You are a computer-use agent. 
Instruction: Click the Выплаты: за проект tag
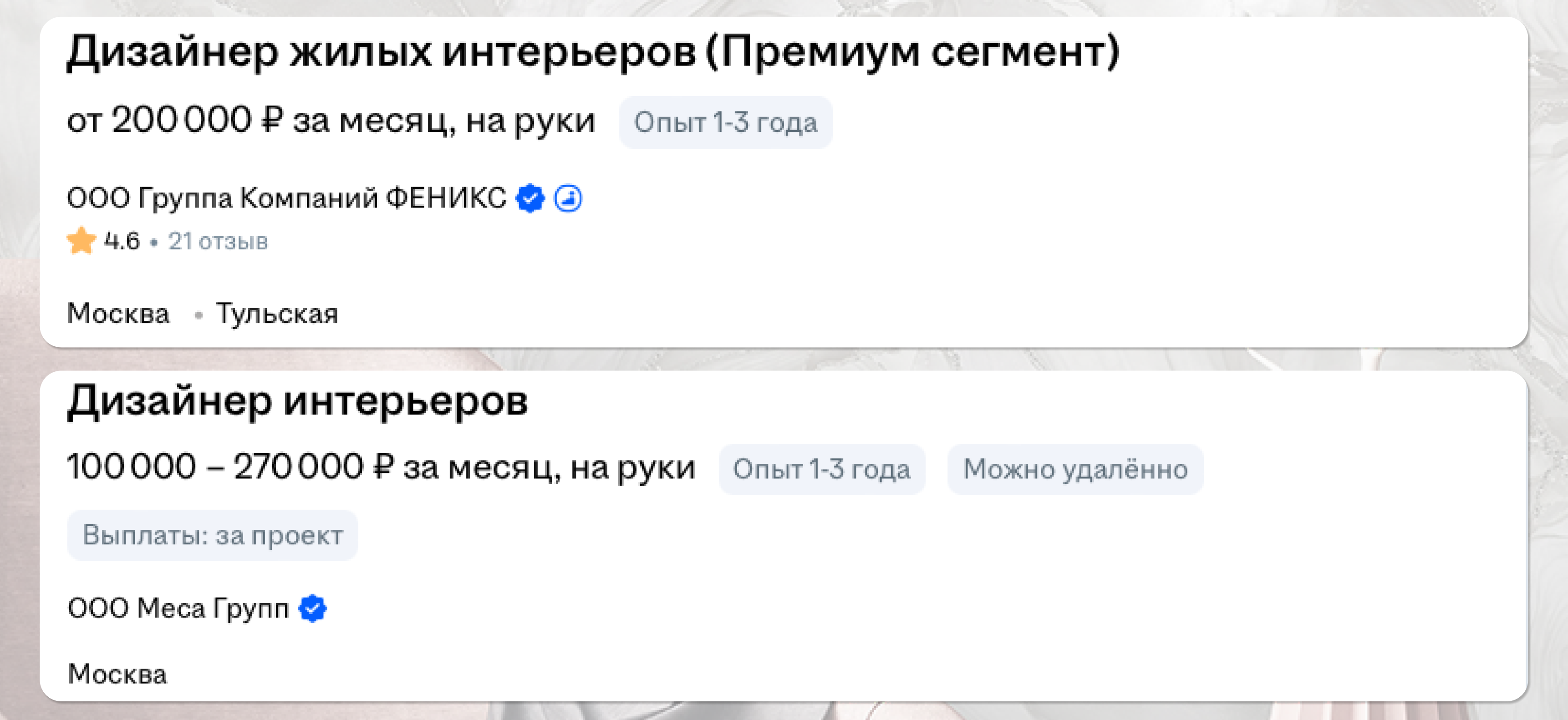tap(213, 536)
